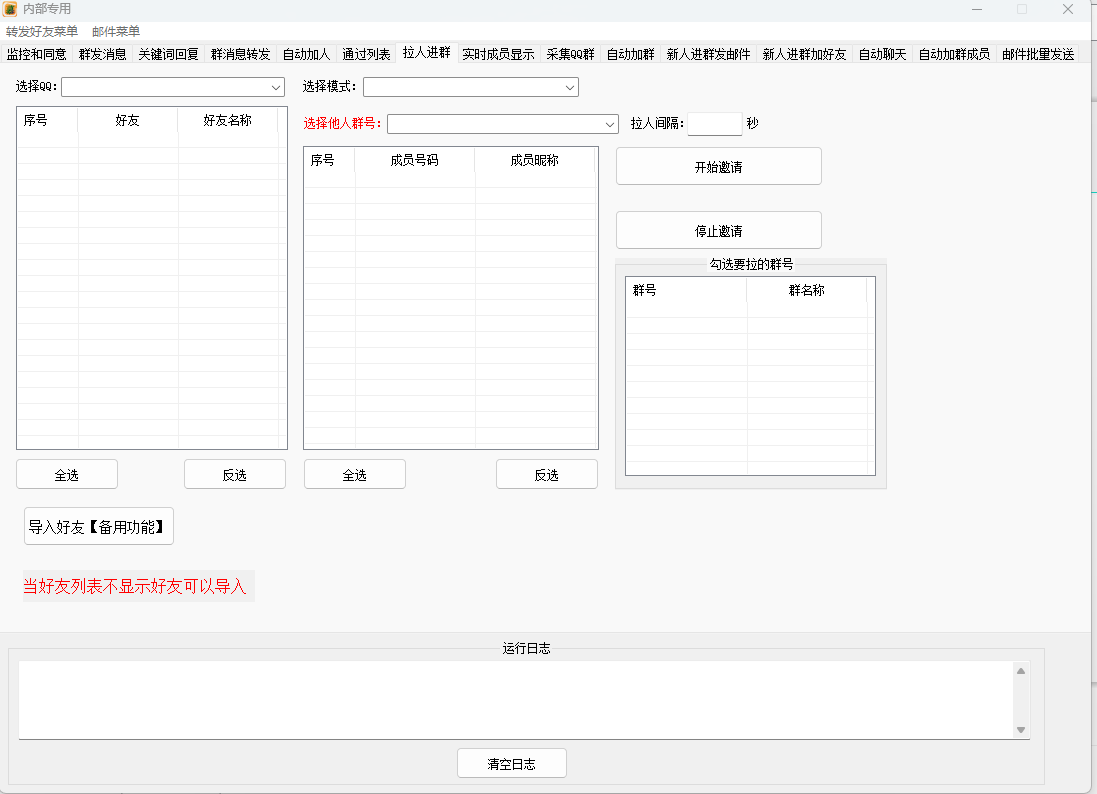Click 全选 under the friend list
Screen dimensions: 1097x794
tap(67, 475)
